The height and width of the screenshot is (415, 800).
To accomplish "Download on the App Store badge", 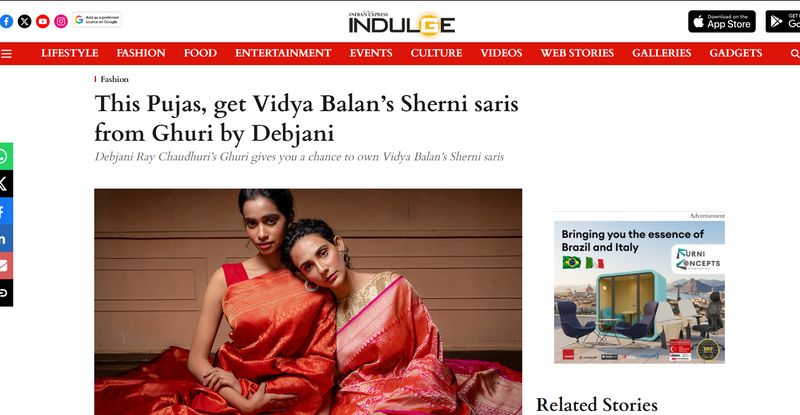I will [722, 21].
